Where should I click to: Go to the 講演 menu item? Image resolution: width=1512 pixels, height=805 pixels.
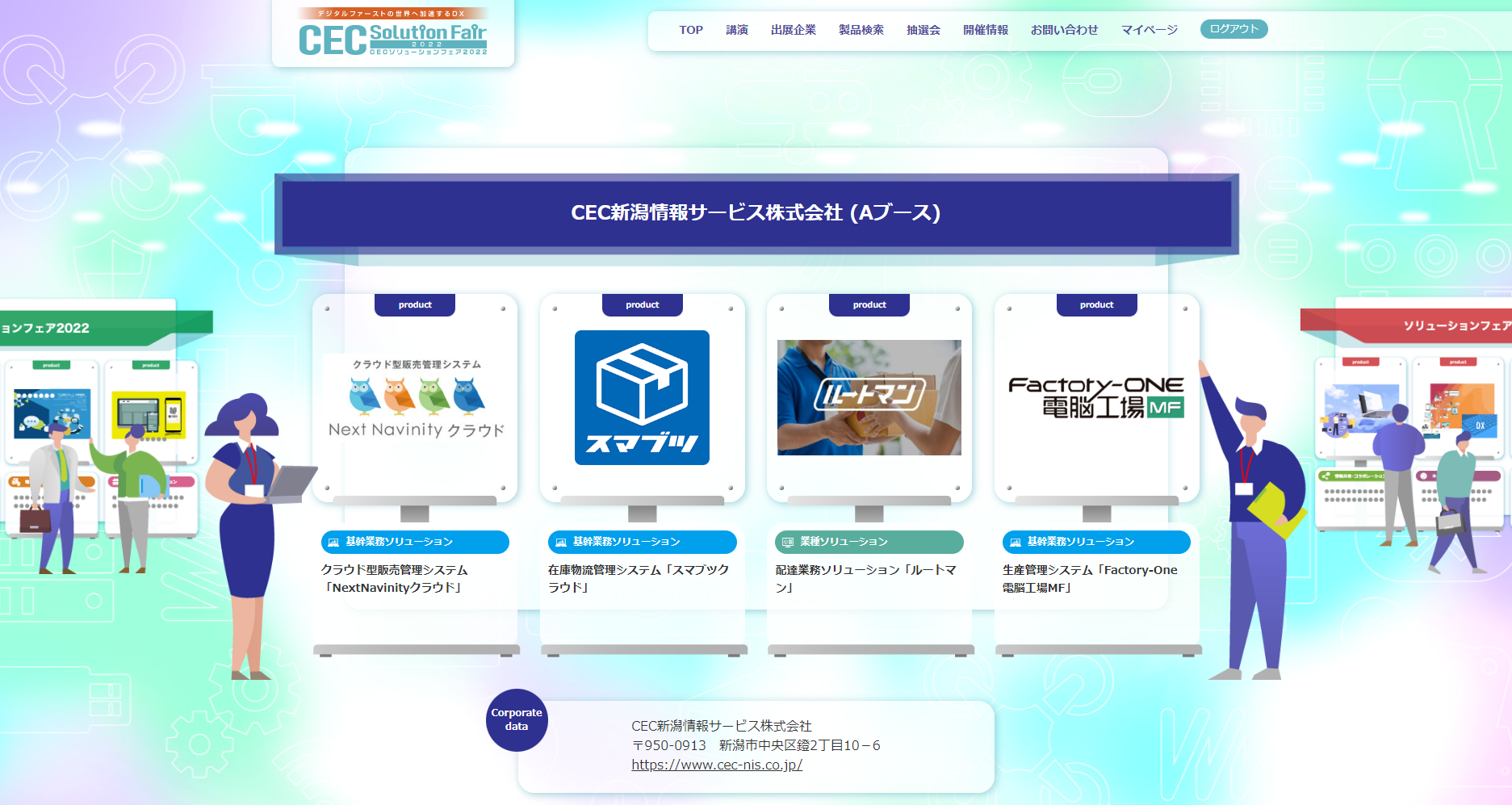point(737,30)
